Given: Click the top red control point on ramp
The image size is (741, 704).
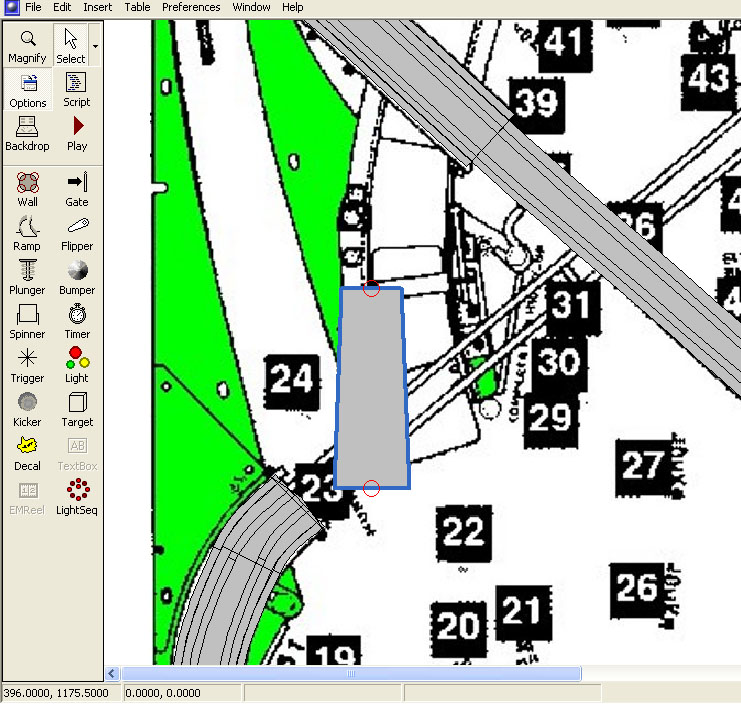Looking at the screenshot, I should [x=371, y=289].
